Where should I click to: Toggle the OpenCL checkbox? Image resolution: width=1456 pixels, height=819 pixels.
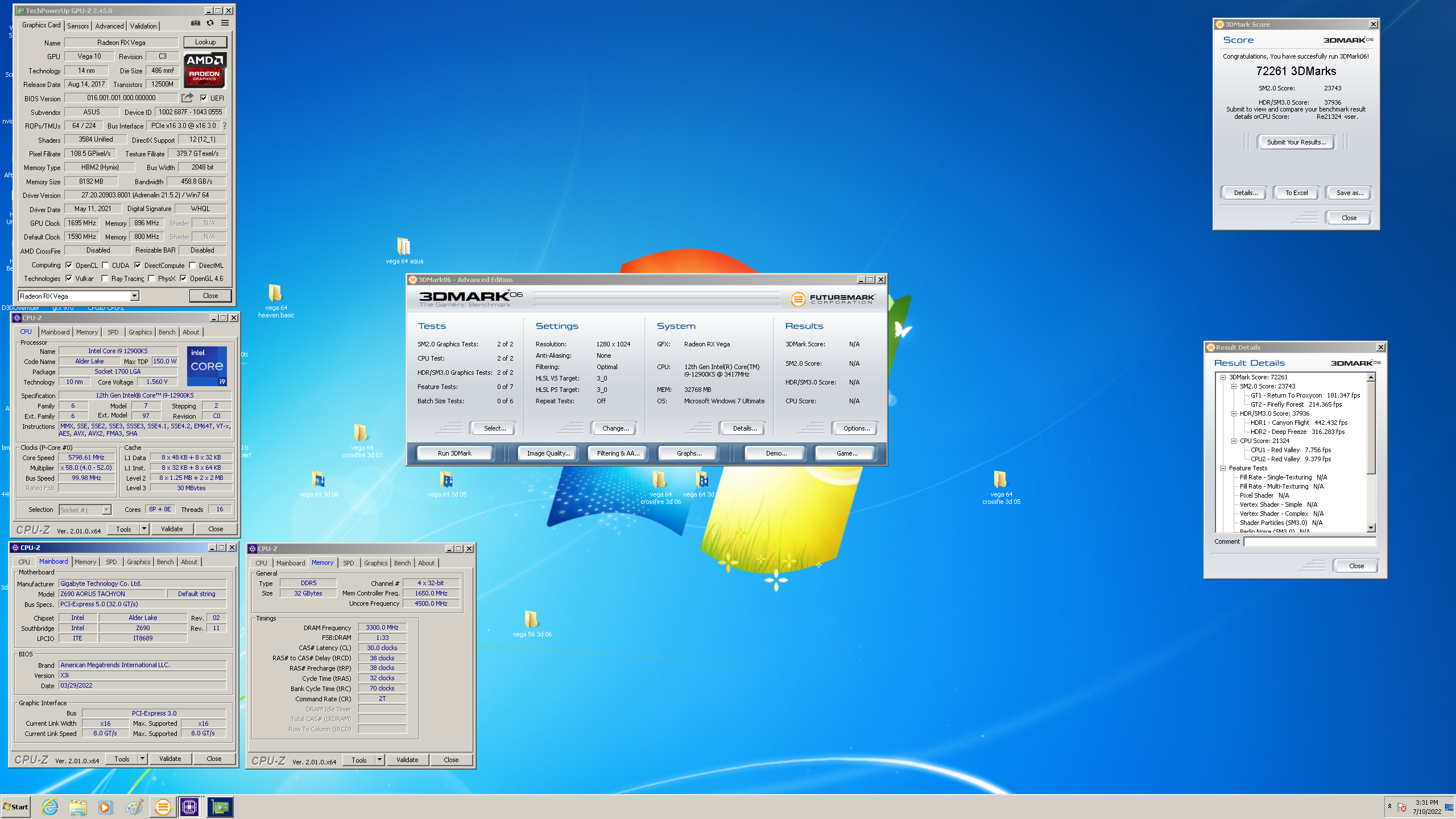tap(69, 265)
